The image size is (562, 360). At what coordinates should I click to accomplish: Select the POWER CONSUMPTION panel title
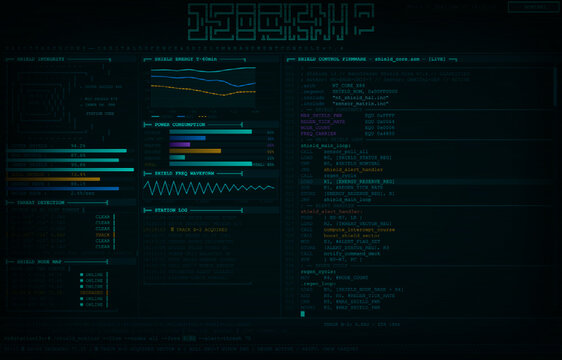(180, 125)
